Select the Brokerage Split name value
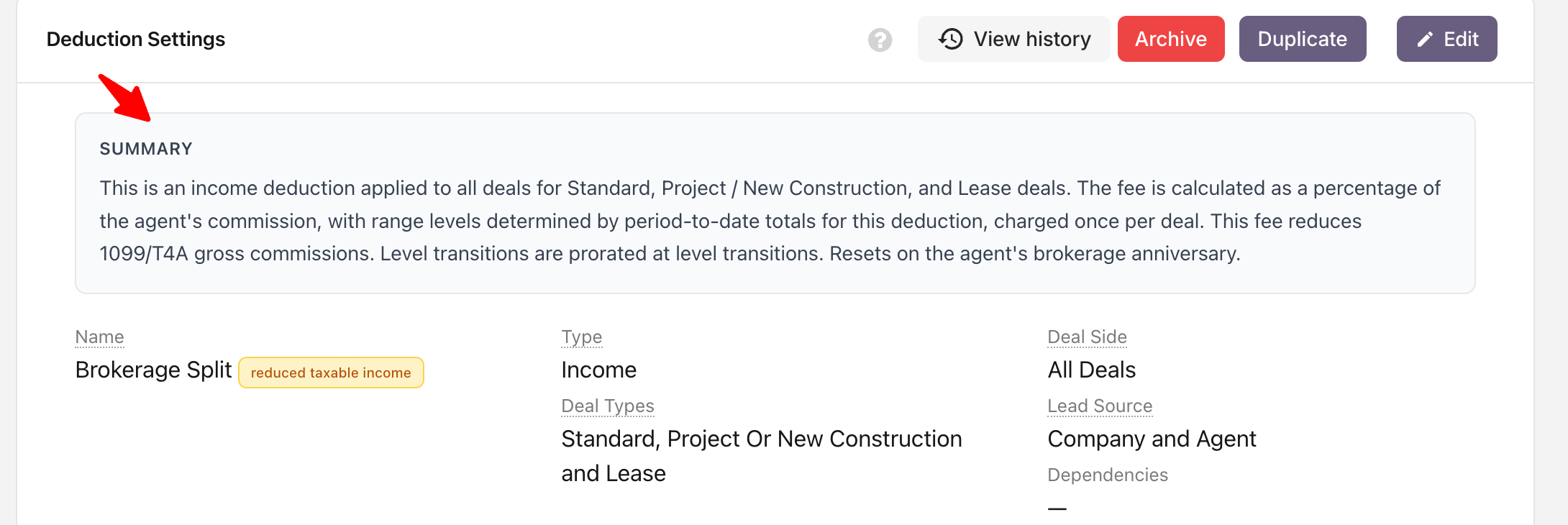1568x525 pixels. 153,370
